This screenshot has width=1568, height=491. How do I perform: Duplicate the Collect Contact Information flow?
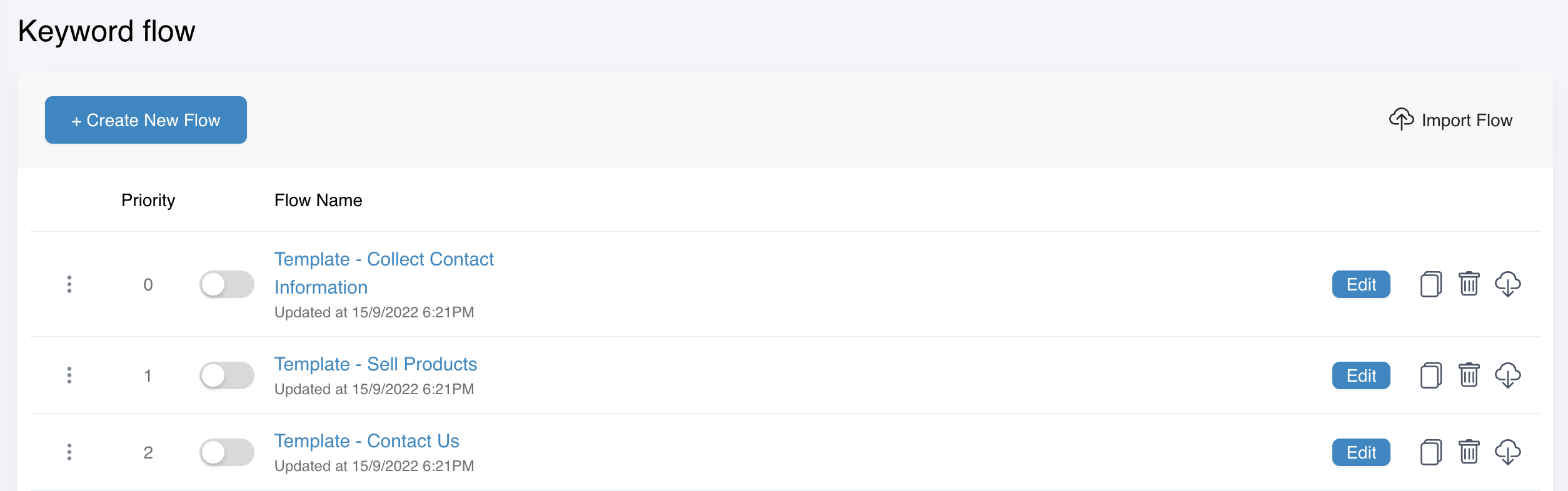[x=1430, y=284]
